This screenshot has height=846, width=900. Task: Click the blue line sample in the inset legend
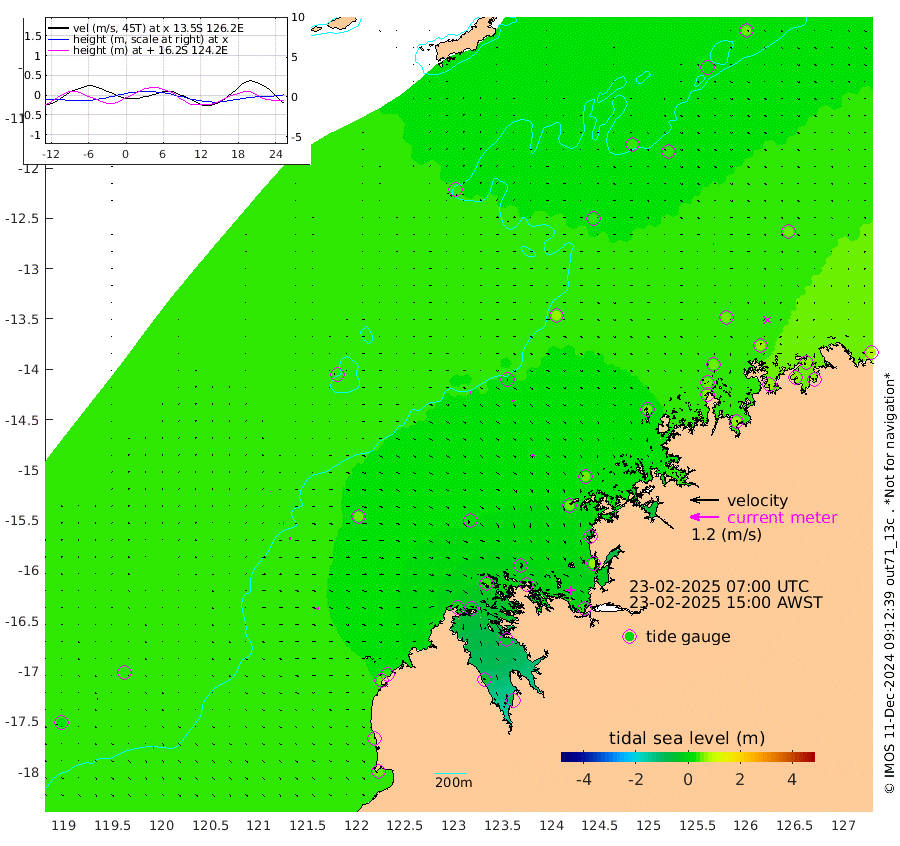coord(59,40)
